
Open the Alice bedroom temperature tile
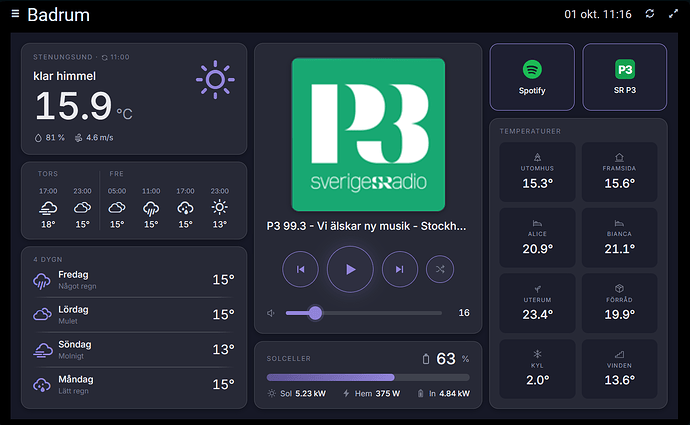point(537,238)
